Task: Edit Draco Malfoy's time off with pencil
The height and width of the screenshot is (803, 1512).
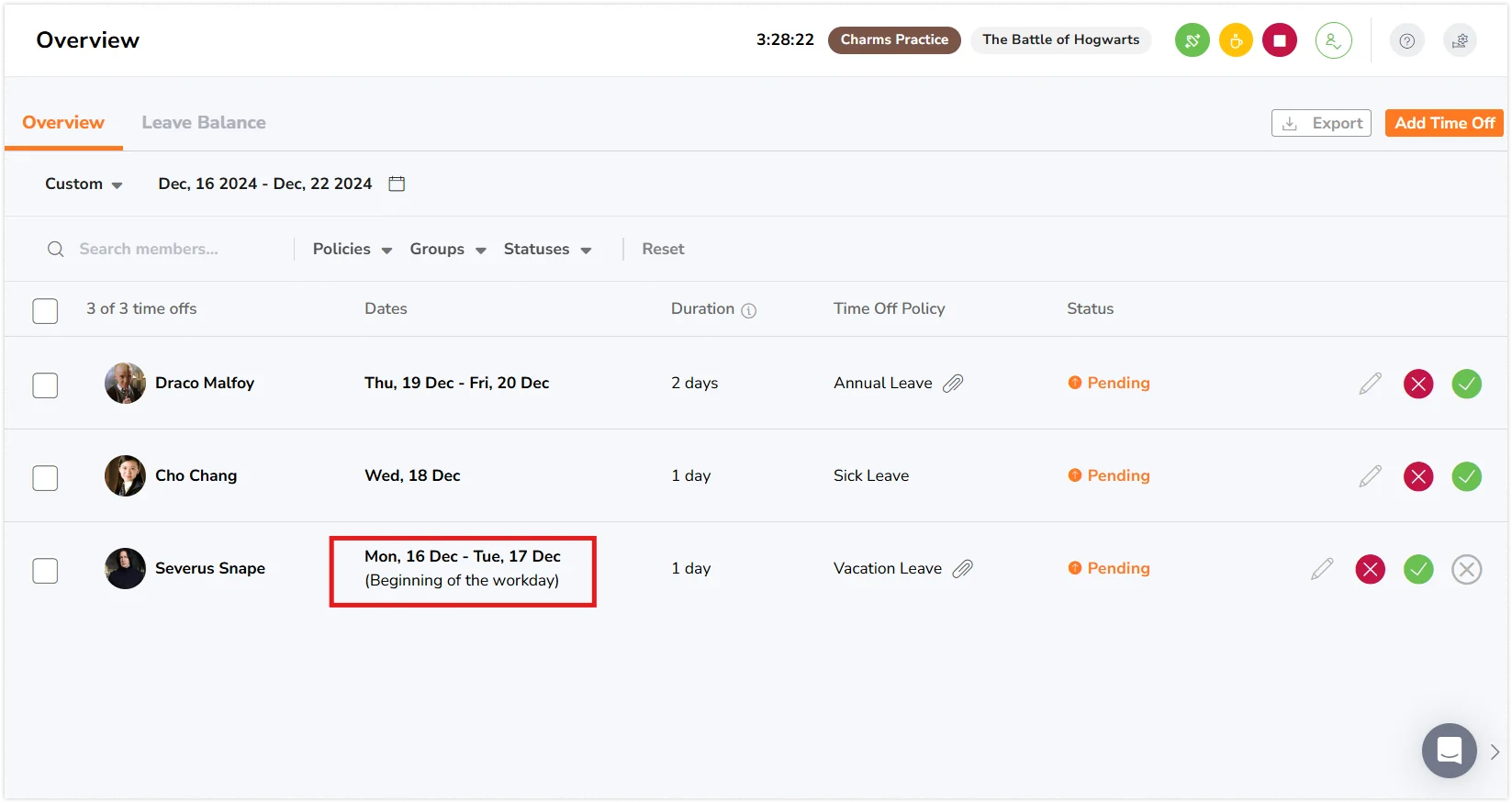Action: [x=1371, y=384]
